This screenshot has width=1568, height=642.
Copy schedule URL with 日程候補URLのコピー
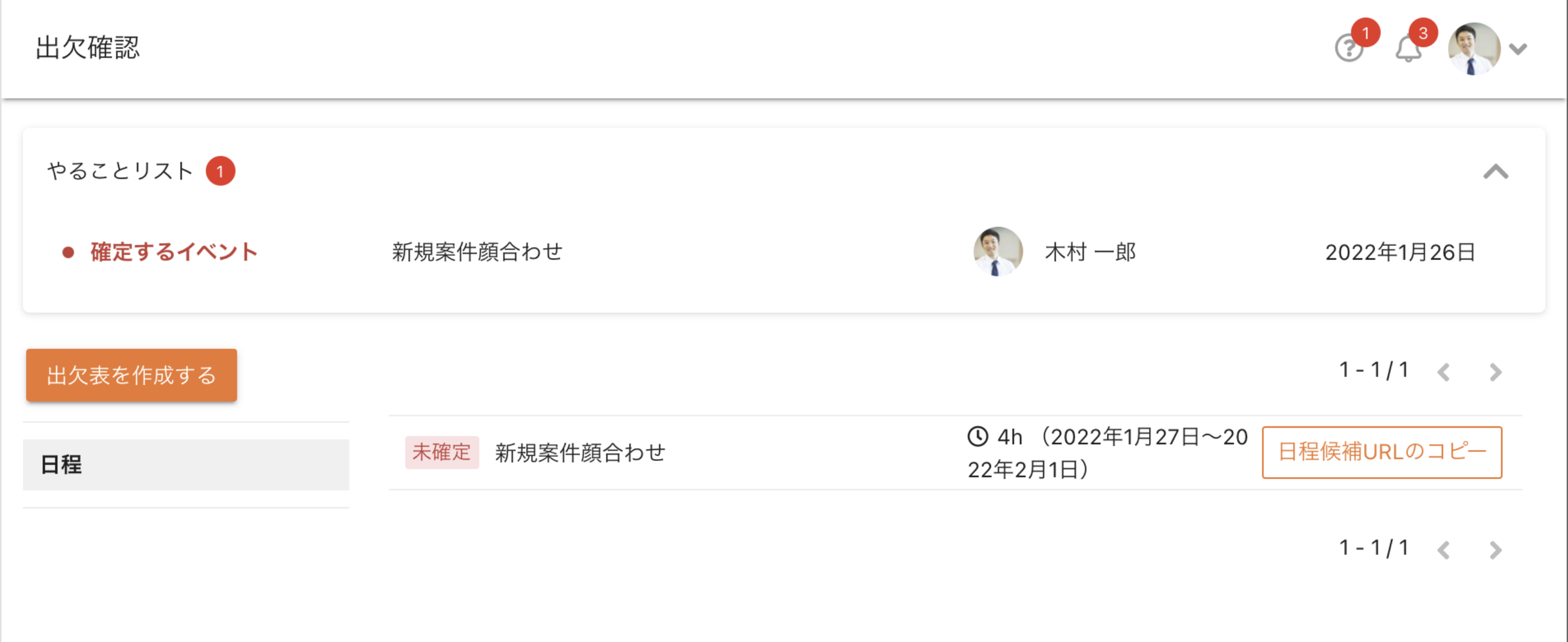[x=1382, y=452]
